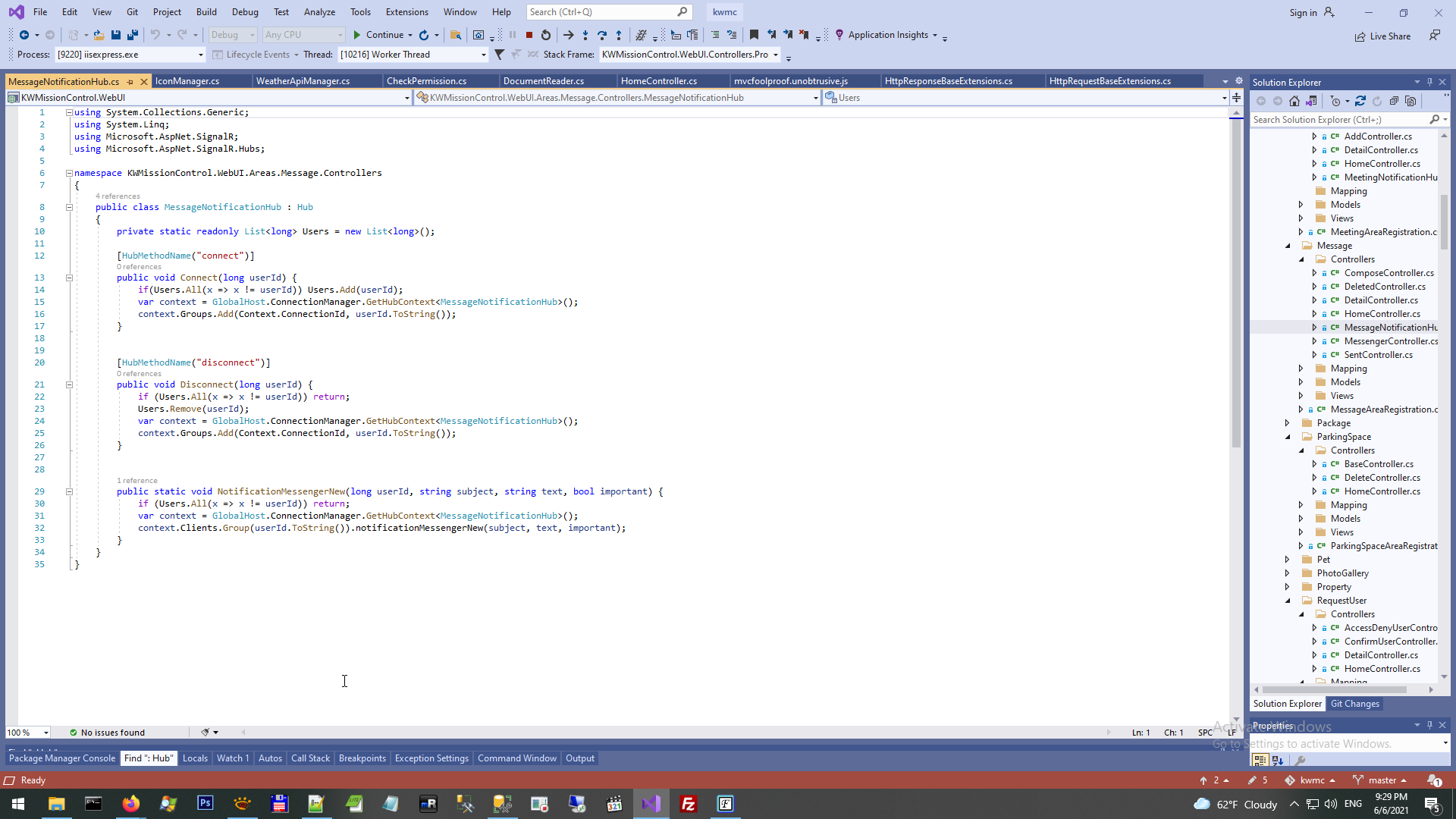This screenshot has width=1456, height=819.
Task: Open the Debug menu
Action: [245, 12]
